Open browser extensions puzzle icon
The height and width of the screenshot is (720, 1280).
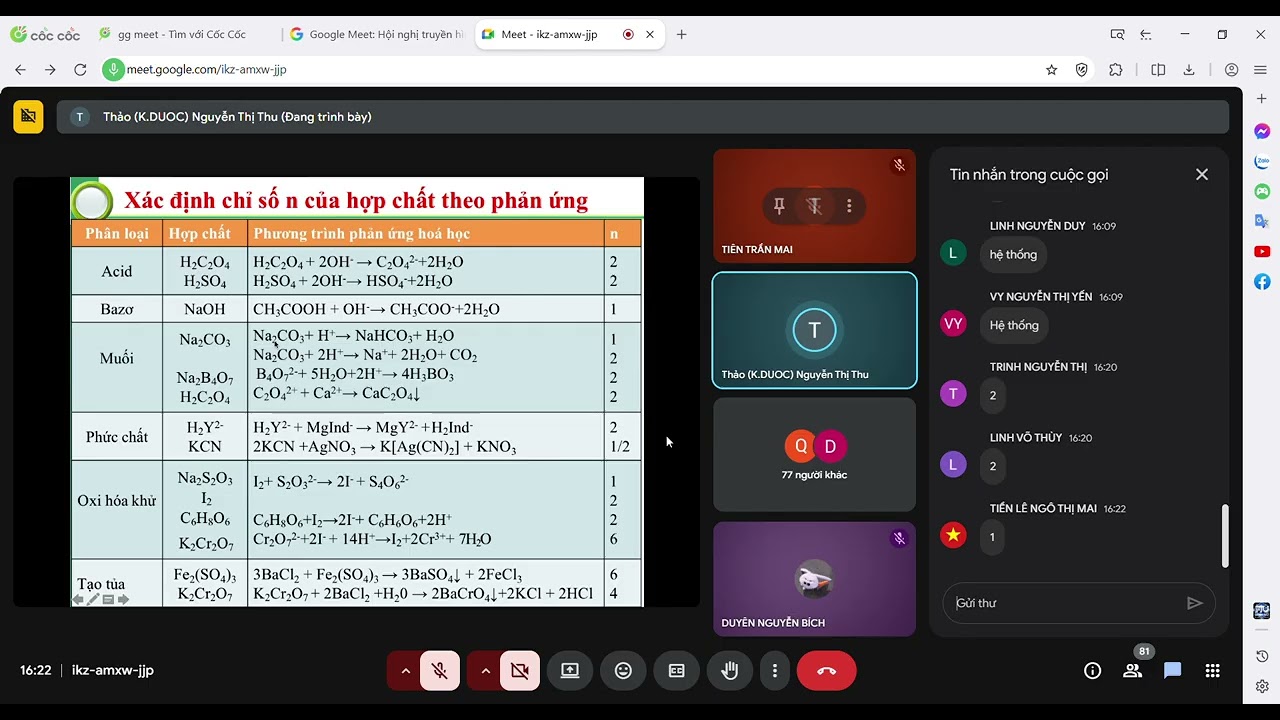tap(1116, 70)
